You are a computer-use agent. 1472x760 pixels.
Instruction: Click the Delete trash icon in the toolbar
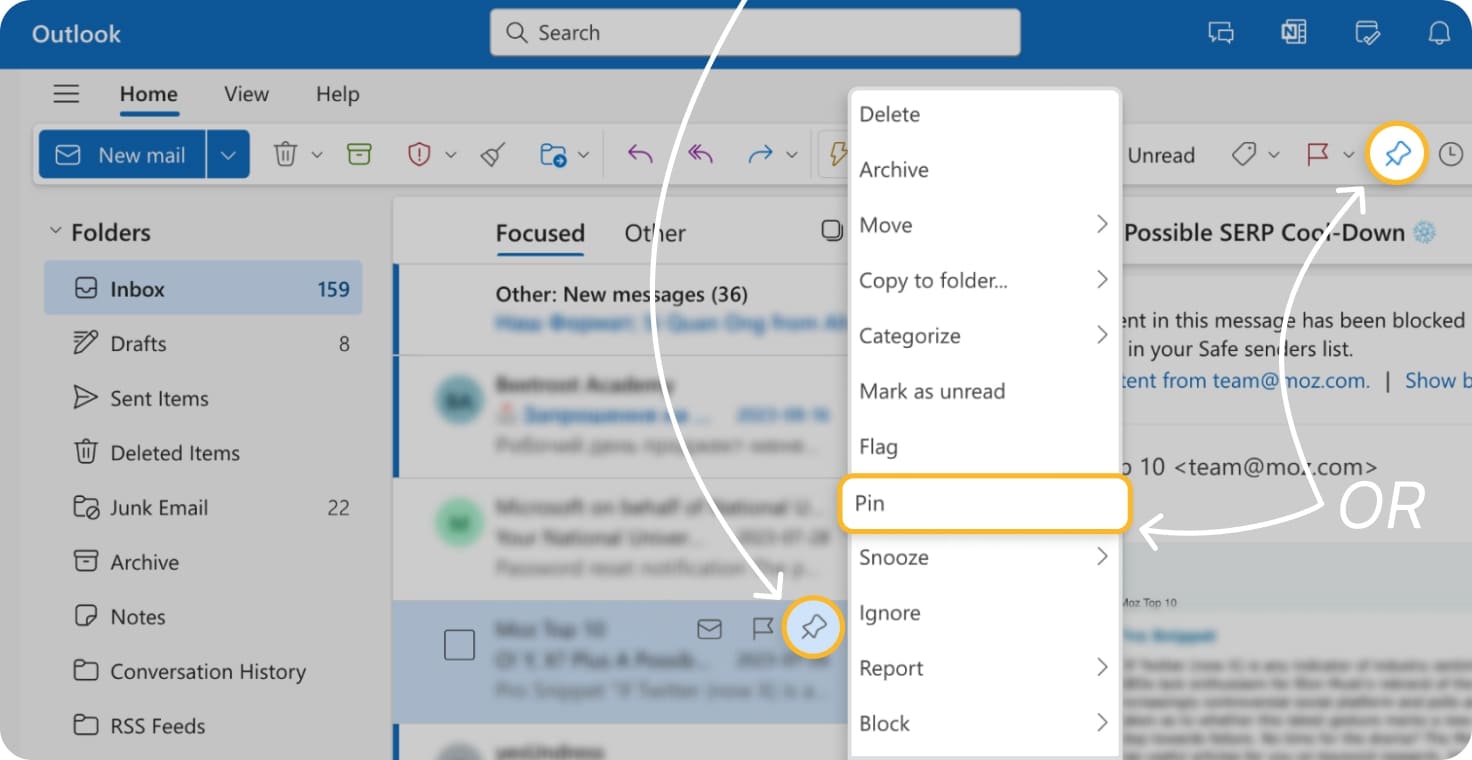pyautogui.click(x=285, y=154)
